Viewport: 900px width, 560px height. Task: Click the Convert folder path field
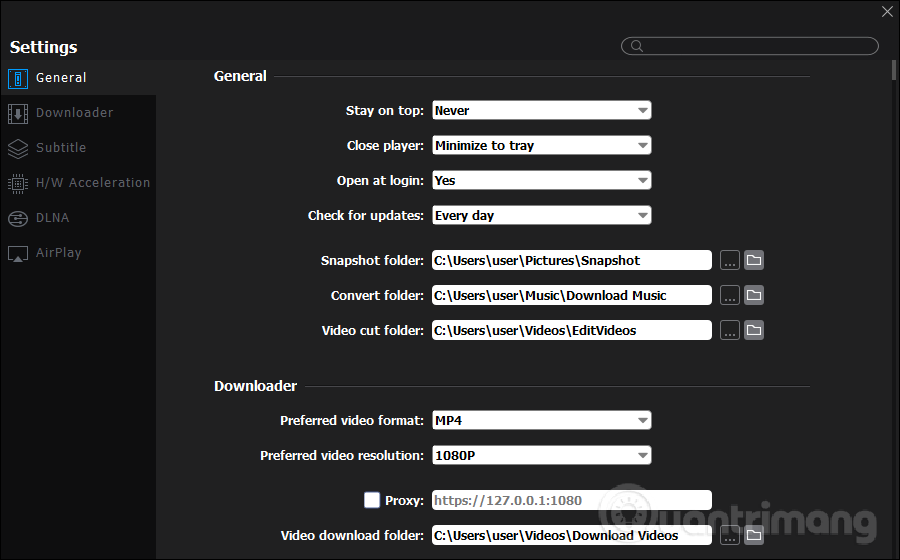[572, 295]
